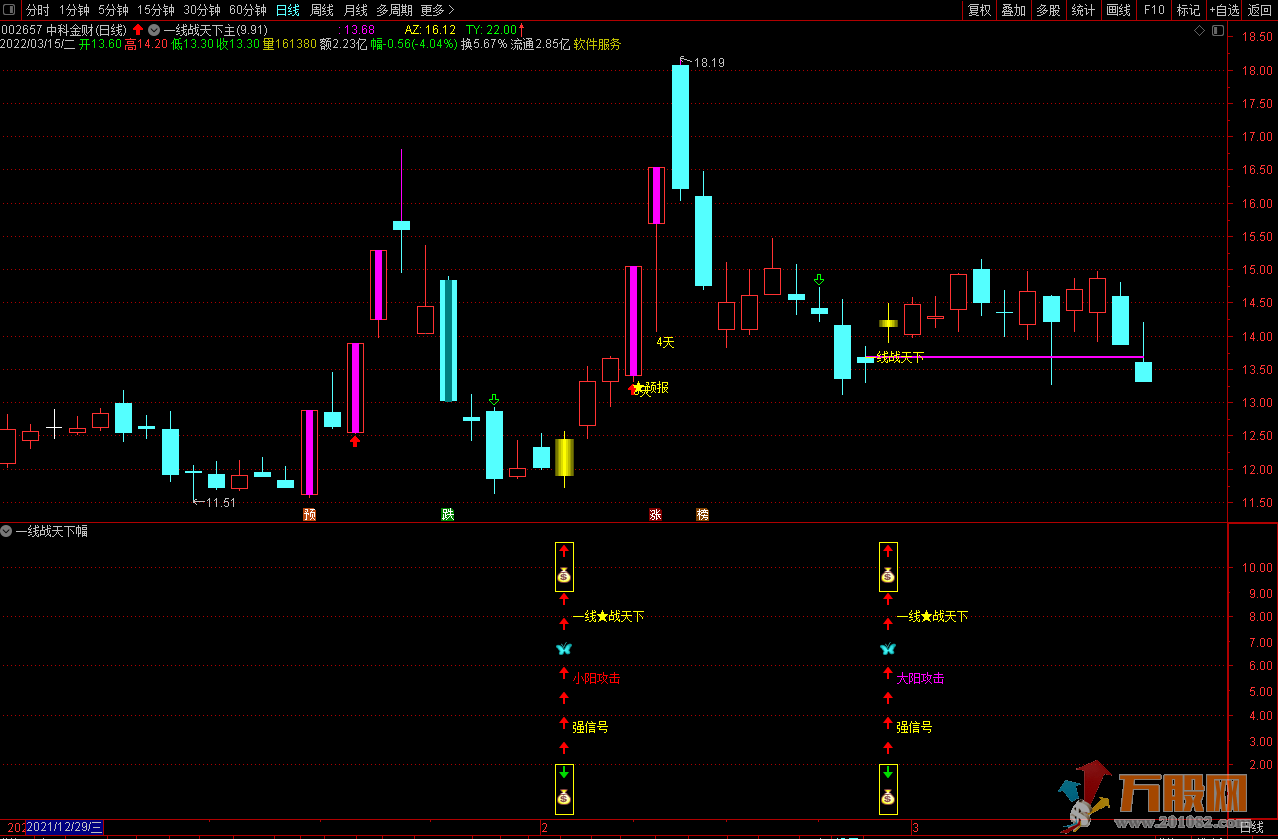Toggle the side panel icon near 18.50
The width and height of the screenshot is (1278, 839).
pyautogui.click(x=1217, y=32)
